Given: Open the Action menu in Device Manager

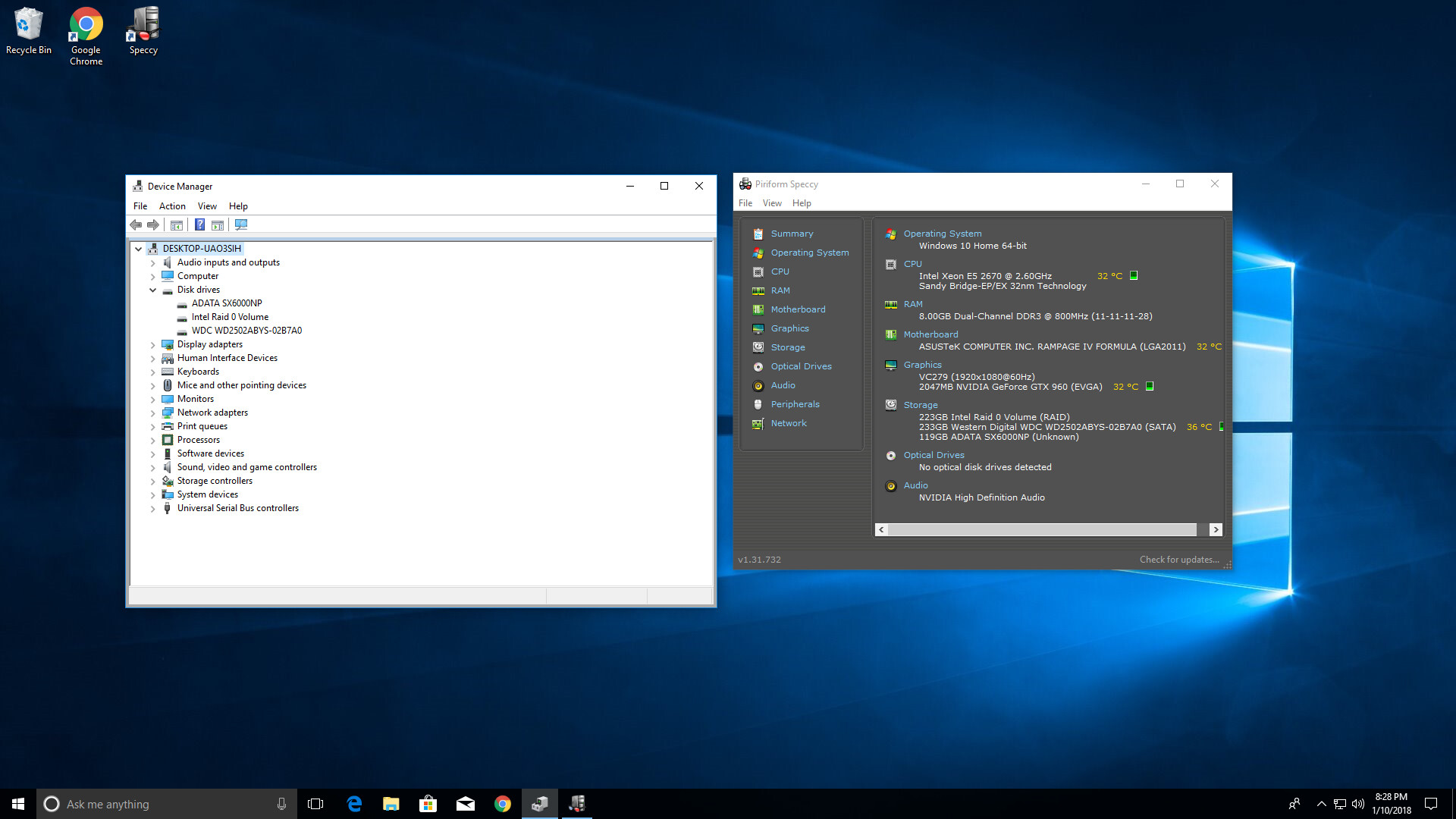Looking at the screenshot, I should coord(172,206).
